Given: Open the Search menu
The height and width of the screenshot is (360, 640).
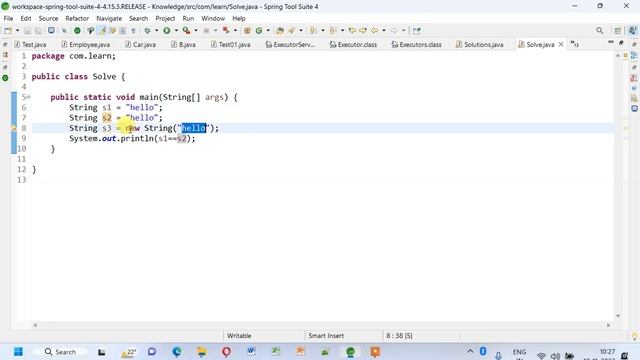Looking at the screenshot, I should coord(138,18).
